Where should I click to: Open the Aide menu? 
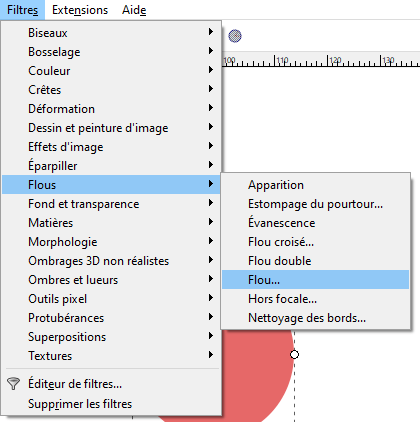[x=134, y=10]
